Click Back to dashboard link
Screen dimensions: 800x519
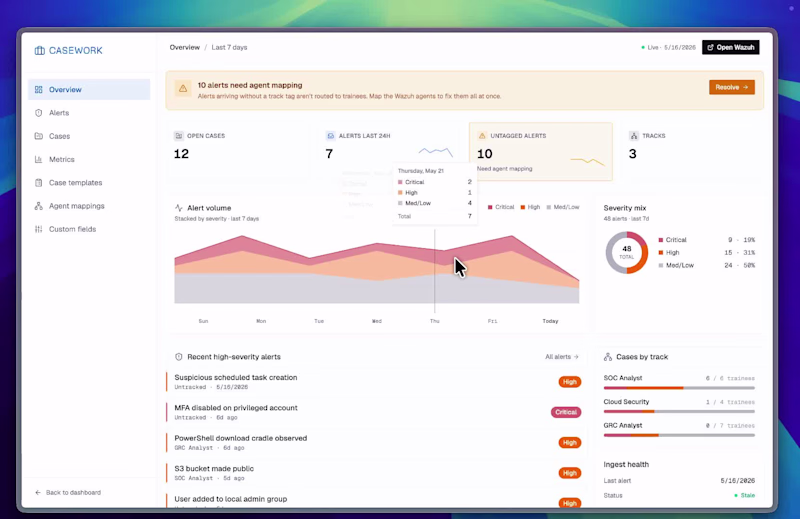pyautogui.click(x=68, y=492)
